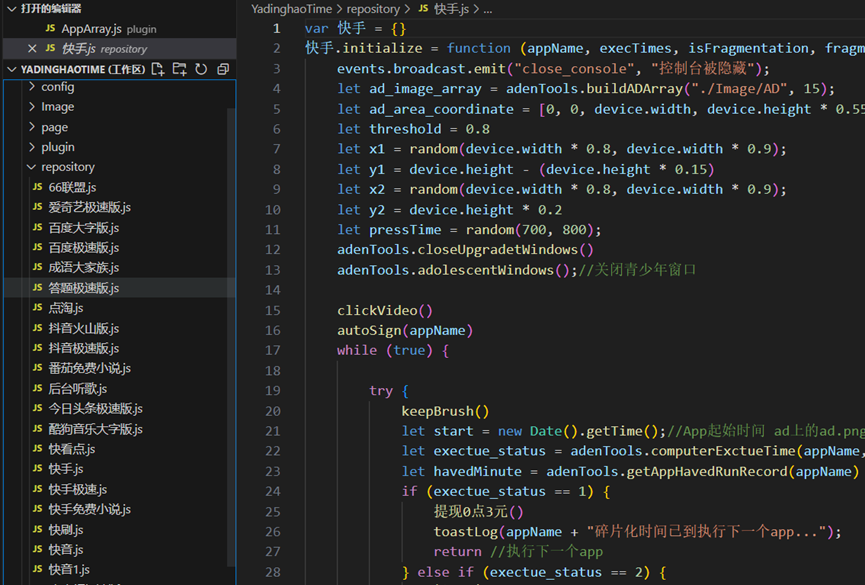Open the file 成语大家族.js
Viewport: 865px width, 585px height.
[x=84, y=267]
